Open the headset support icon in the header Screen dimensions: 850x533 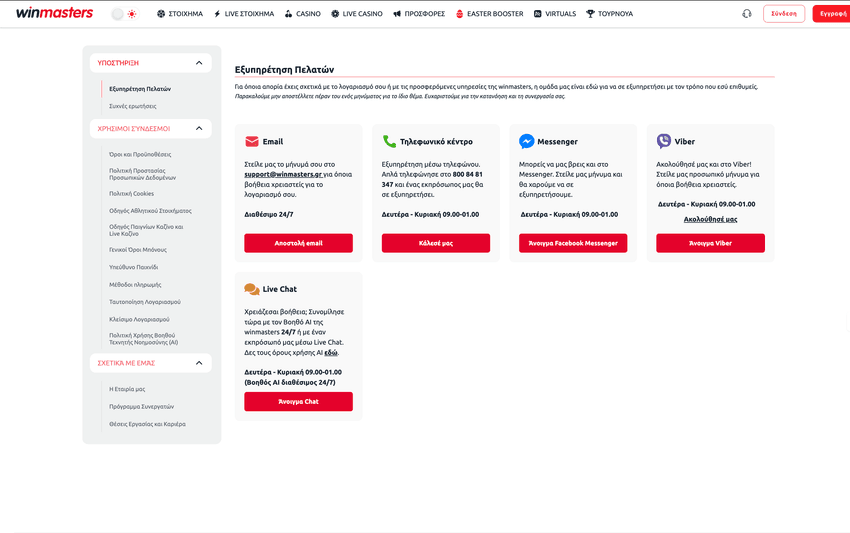pos(746,14)
